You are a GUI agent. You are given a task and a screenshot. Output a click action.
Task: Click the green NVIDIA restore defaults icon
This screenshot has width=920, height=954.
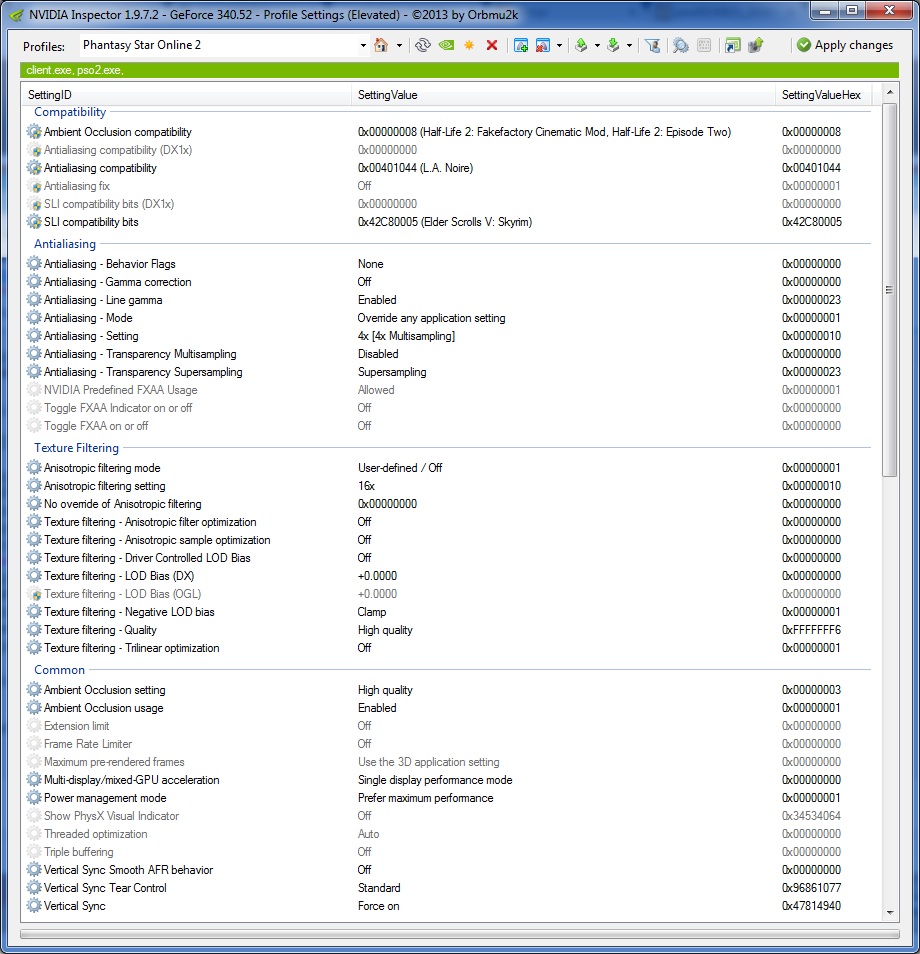446,45
